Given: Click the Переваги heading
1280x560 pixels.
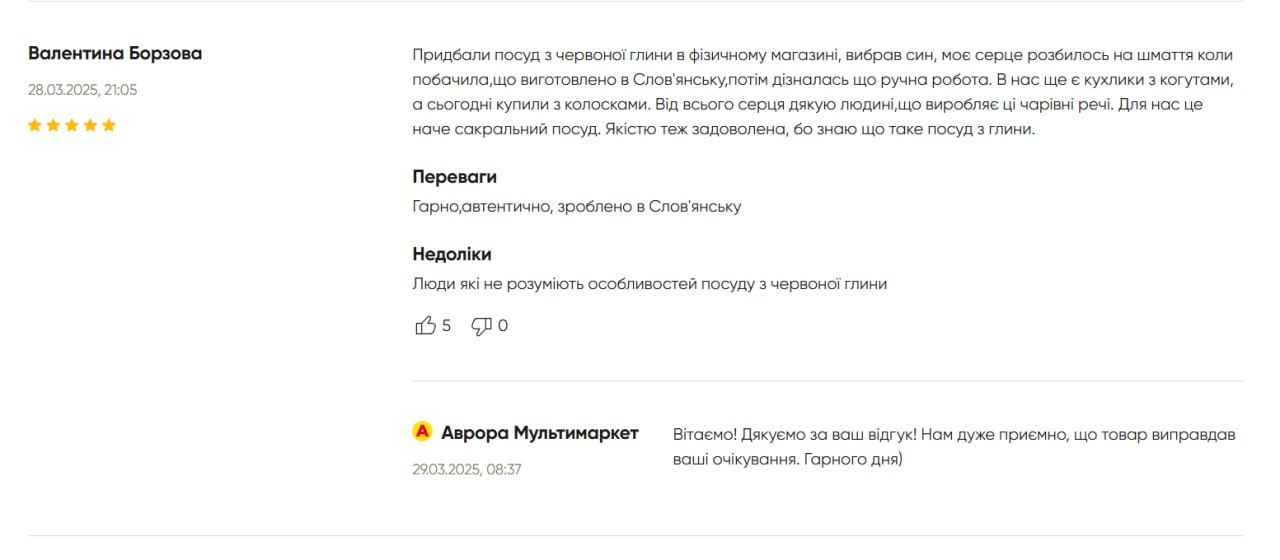Looking at the screenshot, I should coord(454,177).
